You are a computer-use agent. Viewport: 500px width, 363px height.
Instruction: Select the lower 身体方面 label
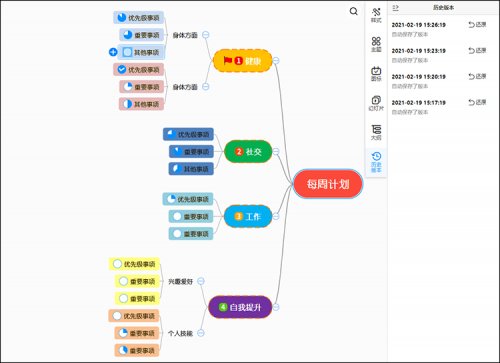click(x=185, y=87)
